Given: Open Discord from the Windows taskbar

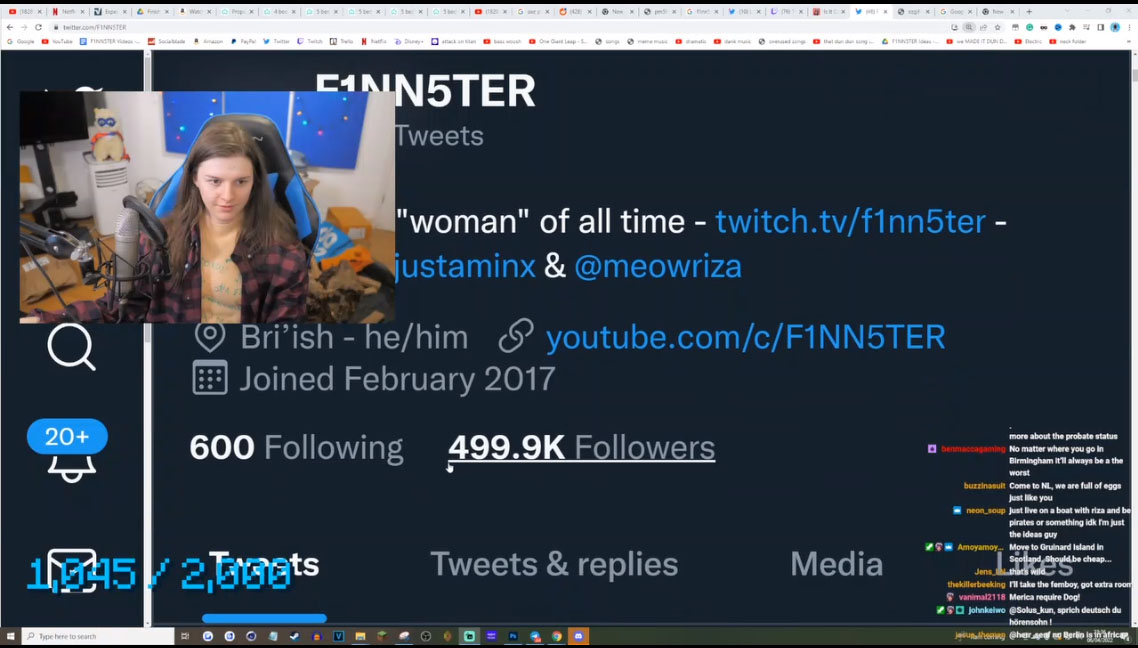Looking at the screenshot, I should point(578,636).
